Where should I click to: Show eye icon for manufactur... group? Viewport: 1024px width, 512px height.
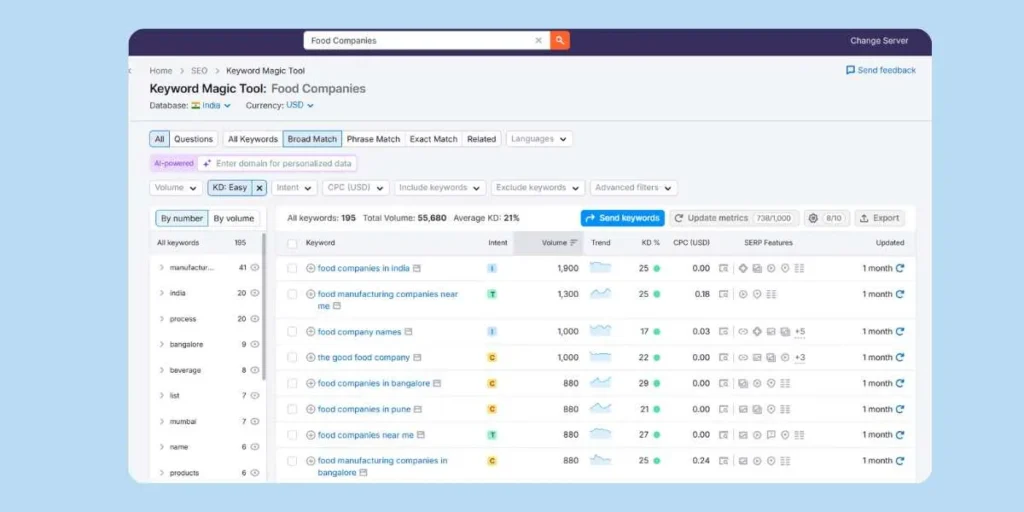tap(255, 268)
